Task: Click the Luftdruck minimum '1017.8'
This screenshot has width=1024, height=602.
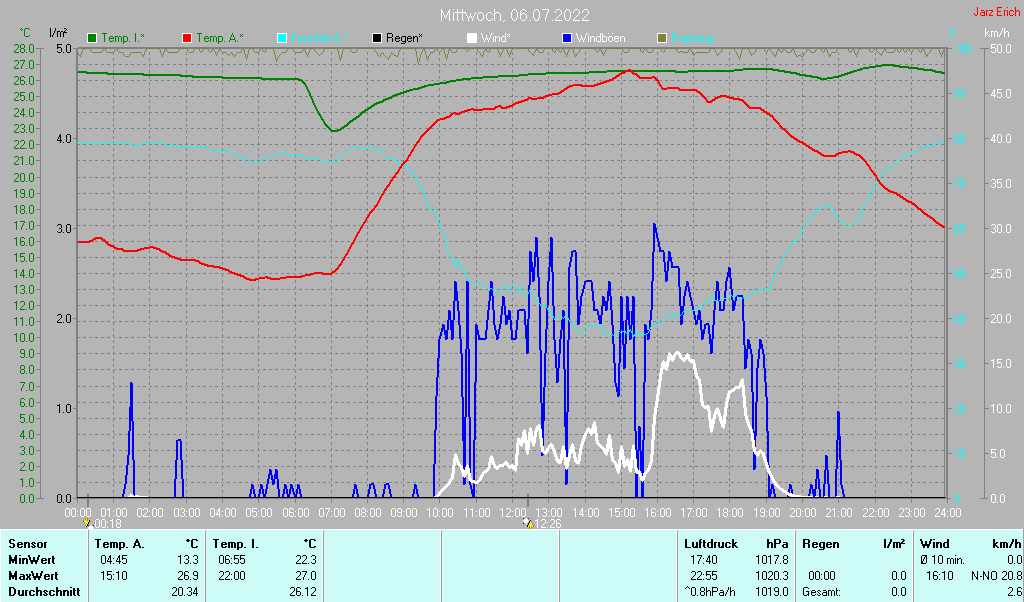Action: pyautogui.click(x=771, y=560)
